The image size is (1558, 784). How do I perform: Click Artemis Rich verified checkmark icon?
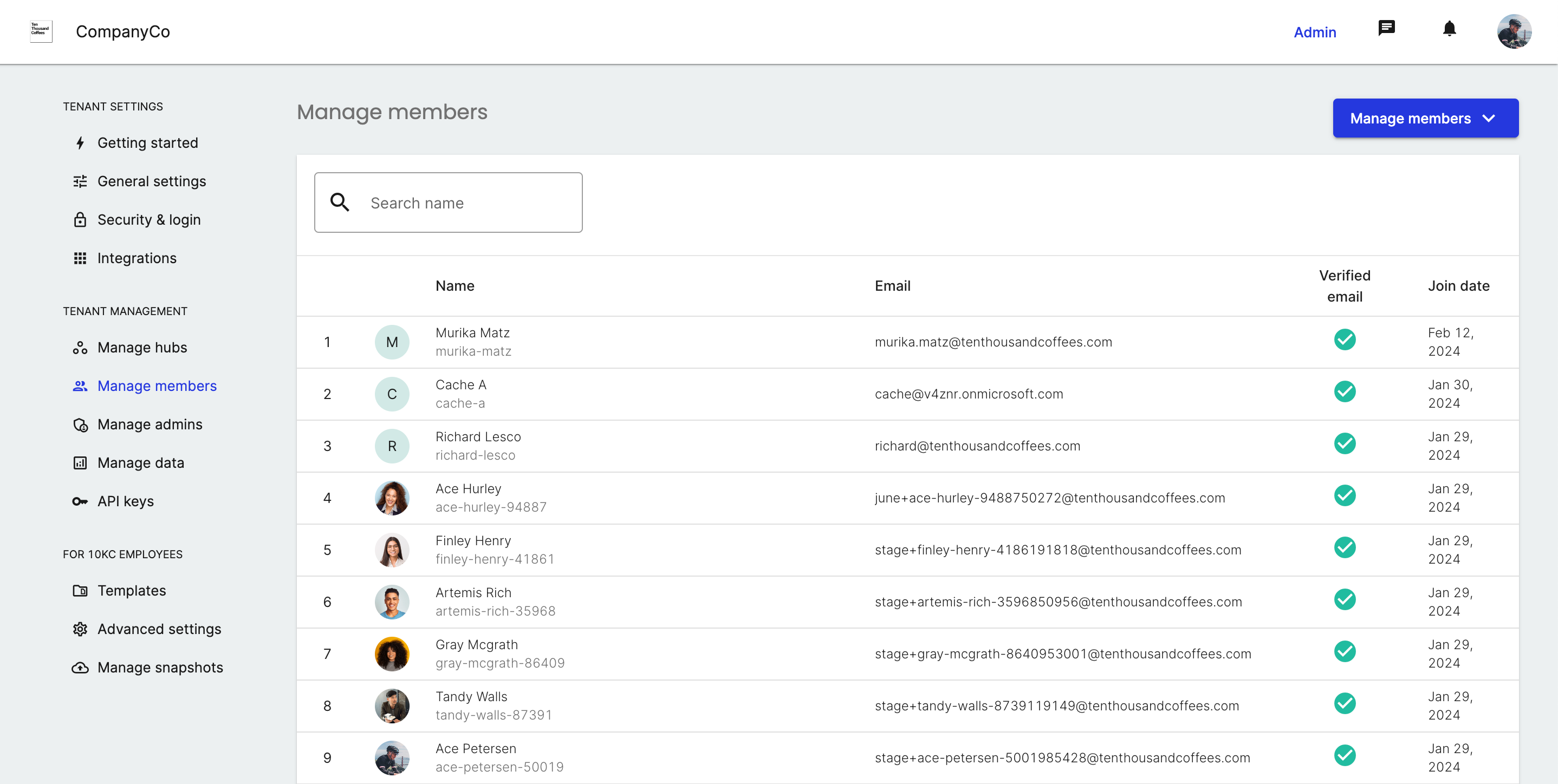click(x=1345, y=599)
